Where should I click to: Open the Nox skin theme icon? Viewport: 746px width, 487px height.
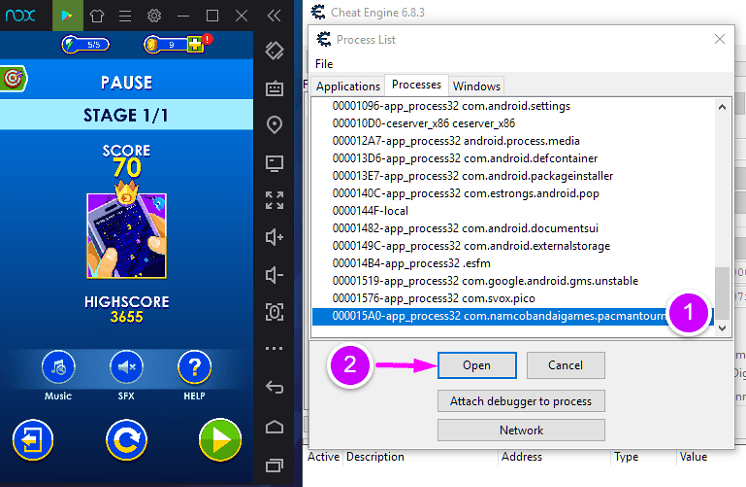[x=97, y=16]
